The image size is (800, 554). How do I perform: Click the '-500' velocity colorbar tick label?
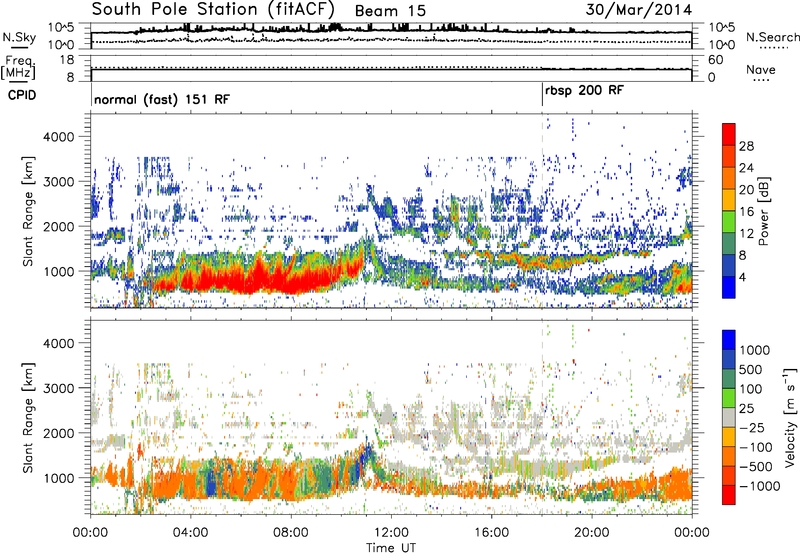pos(756,466)
